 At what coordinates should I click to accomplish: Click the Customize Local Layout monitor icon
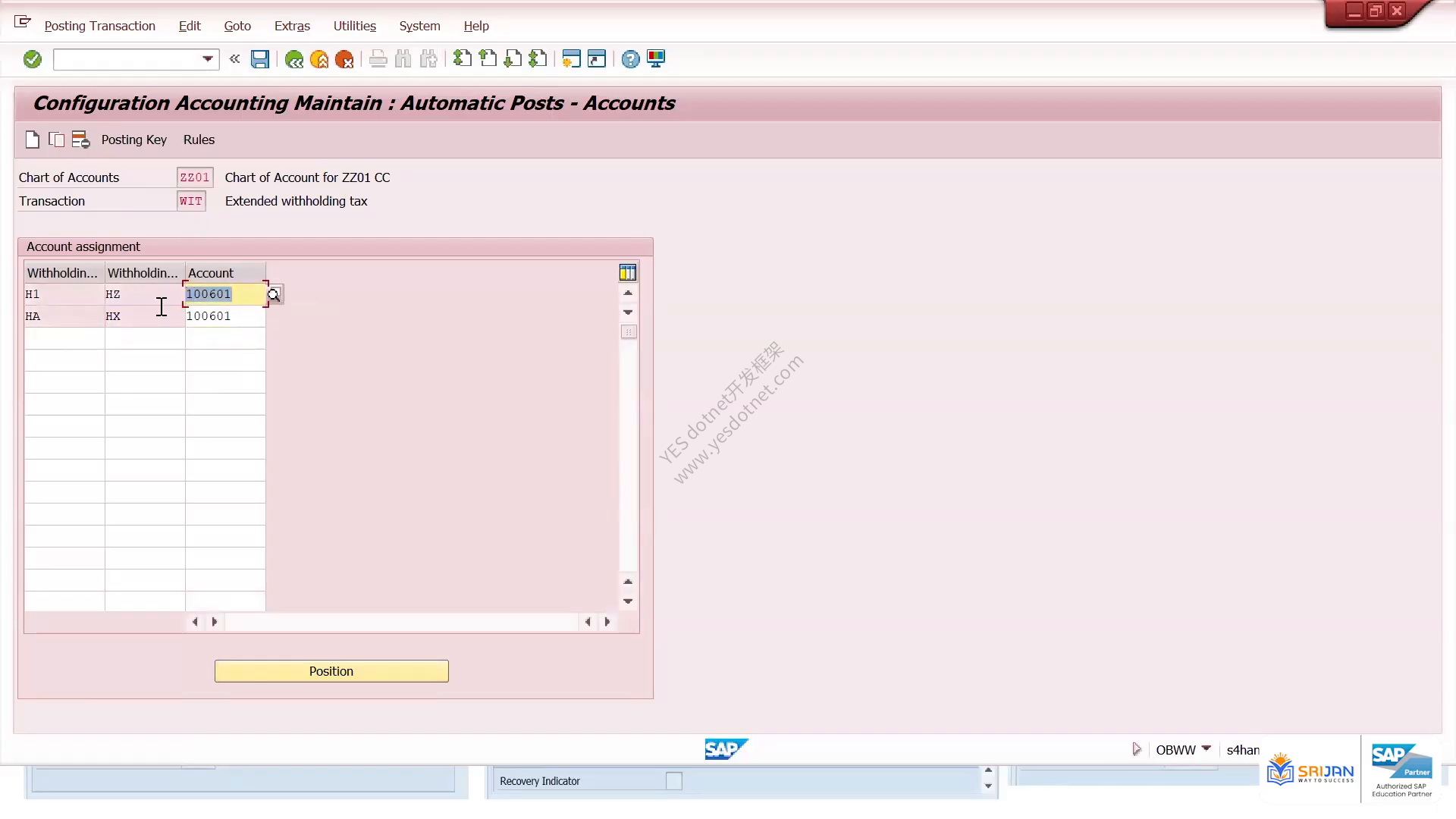click(x=656, y=59)
